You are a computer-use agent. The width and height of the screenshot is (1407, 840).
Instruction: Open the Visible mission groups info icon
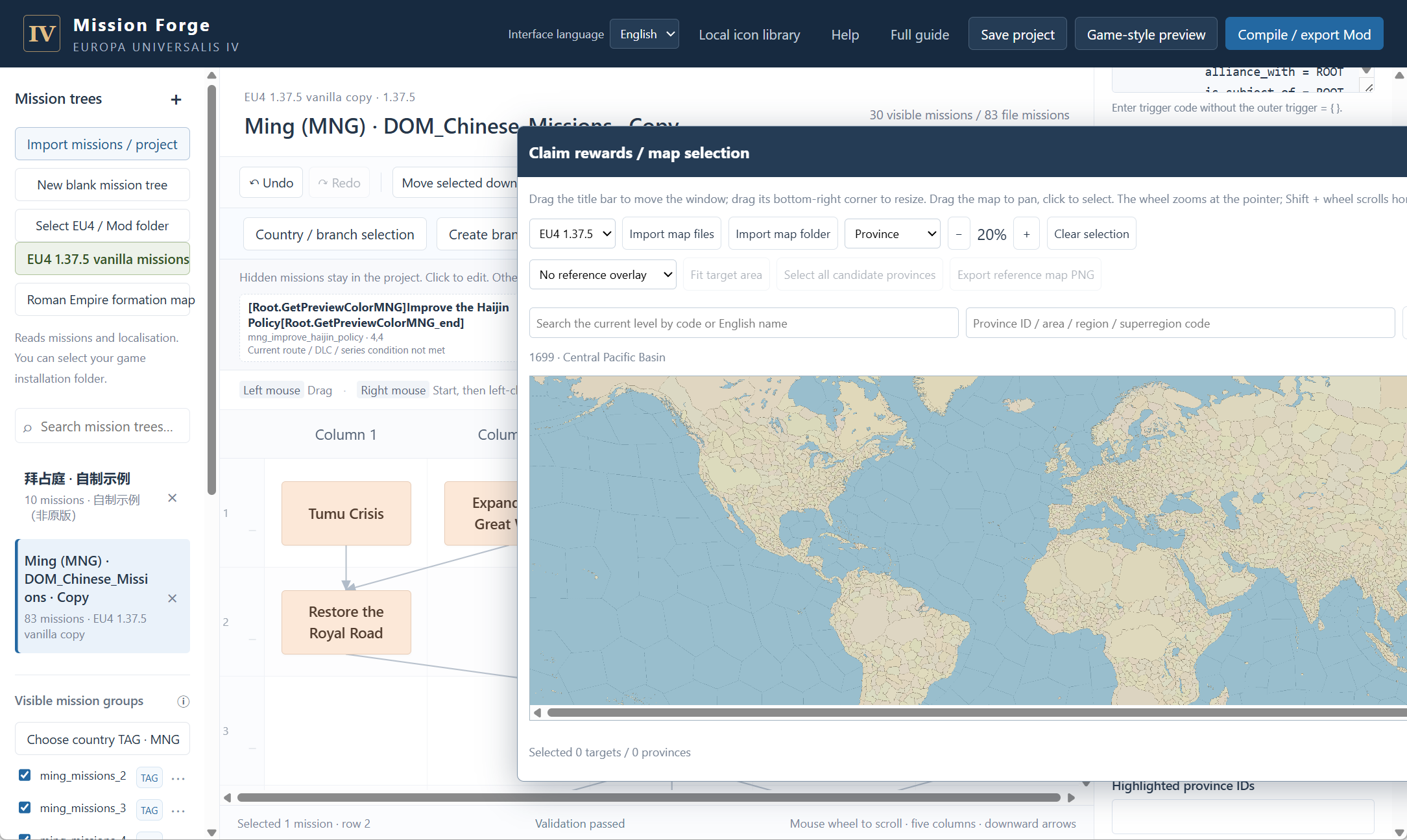pyautogui.click(x=183, y=701)
